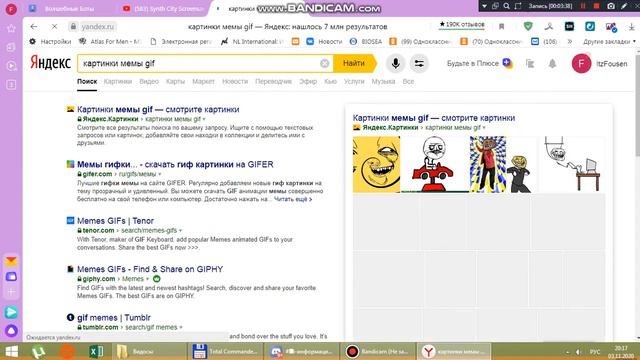Expand giphy.com result URL dropdown arrow
The width and height of the screenshot is (640, 360).
pos(147,279)
